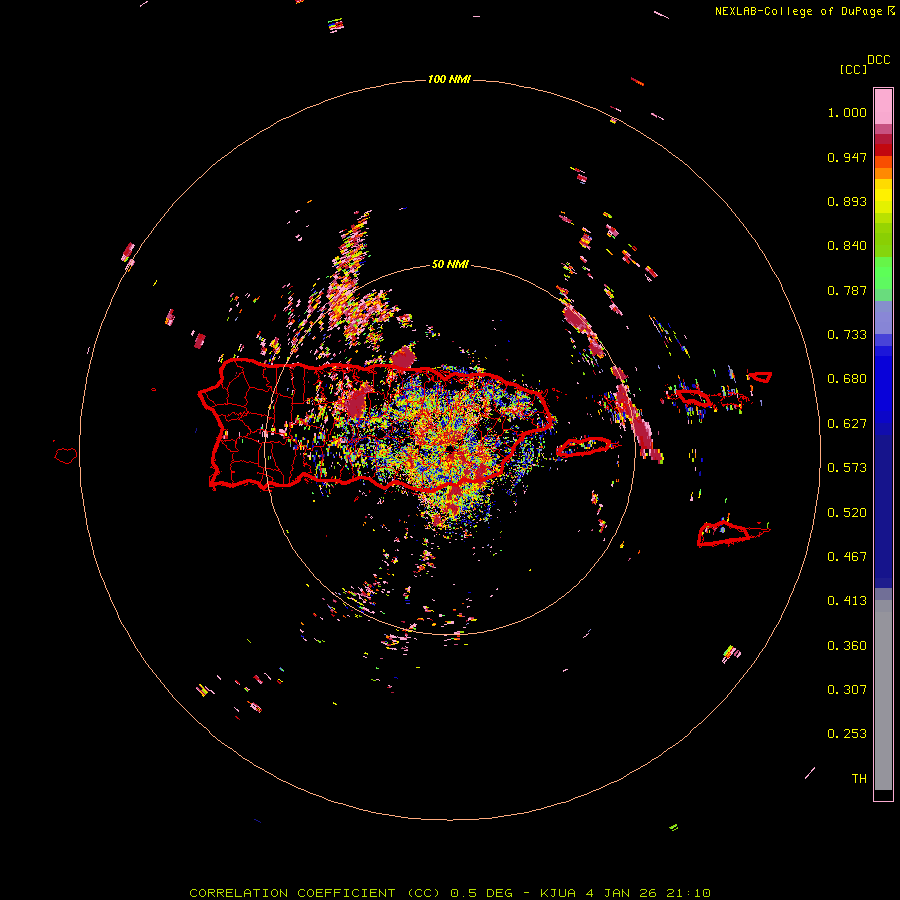Viewport: 900px width, 900px height.
Task: Click the [CC] units label
Action: 853,69
